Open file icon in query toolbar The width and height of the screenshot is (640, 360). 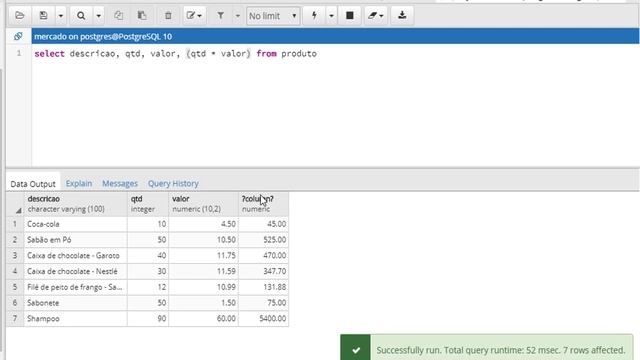coord(19,16)
